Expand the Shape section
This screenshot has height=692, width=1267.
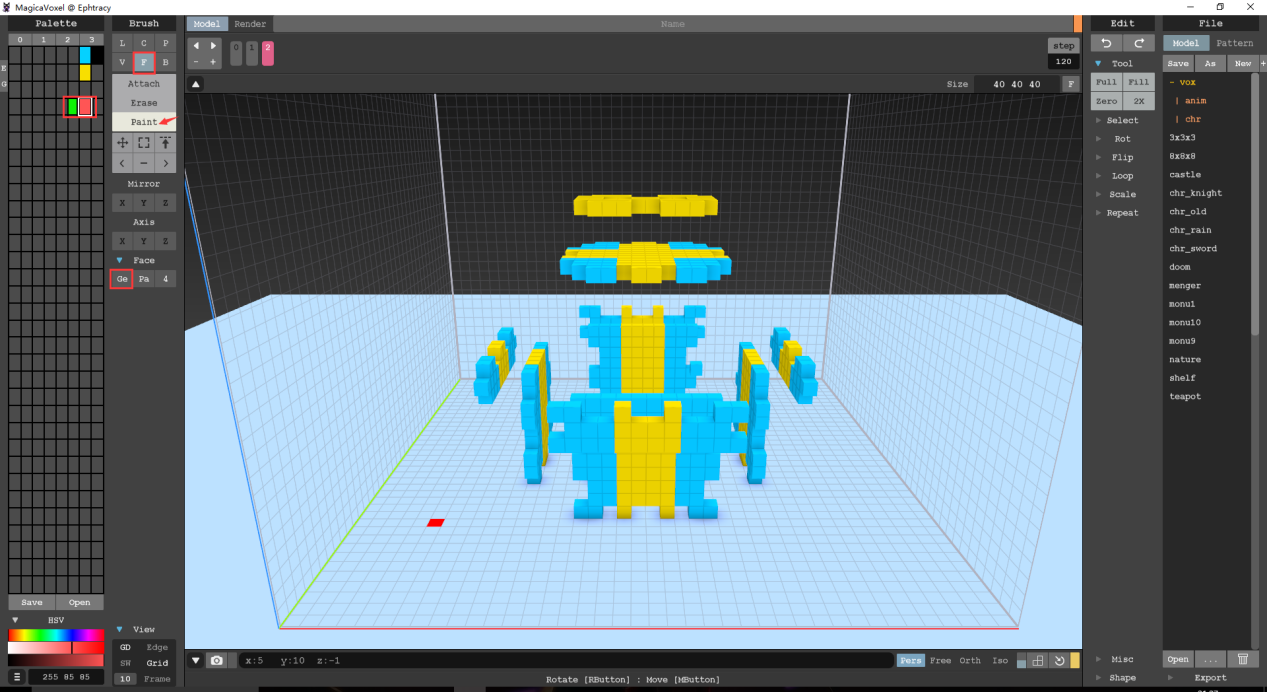click(x=1122, y=677)
